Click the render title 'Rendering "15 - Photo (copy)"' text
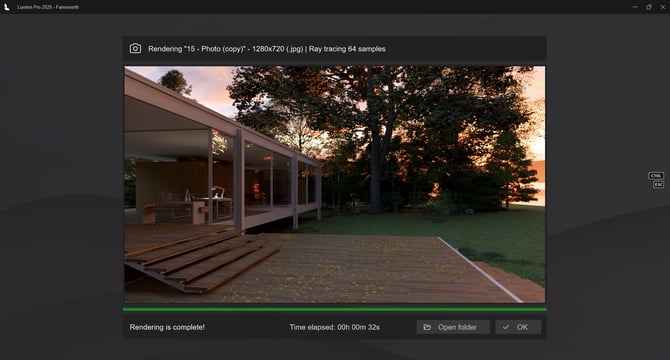670x360 pixels. coord(196,49)
